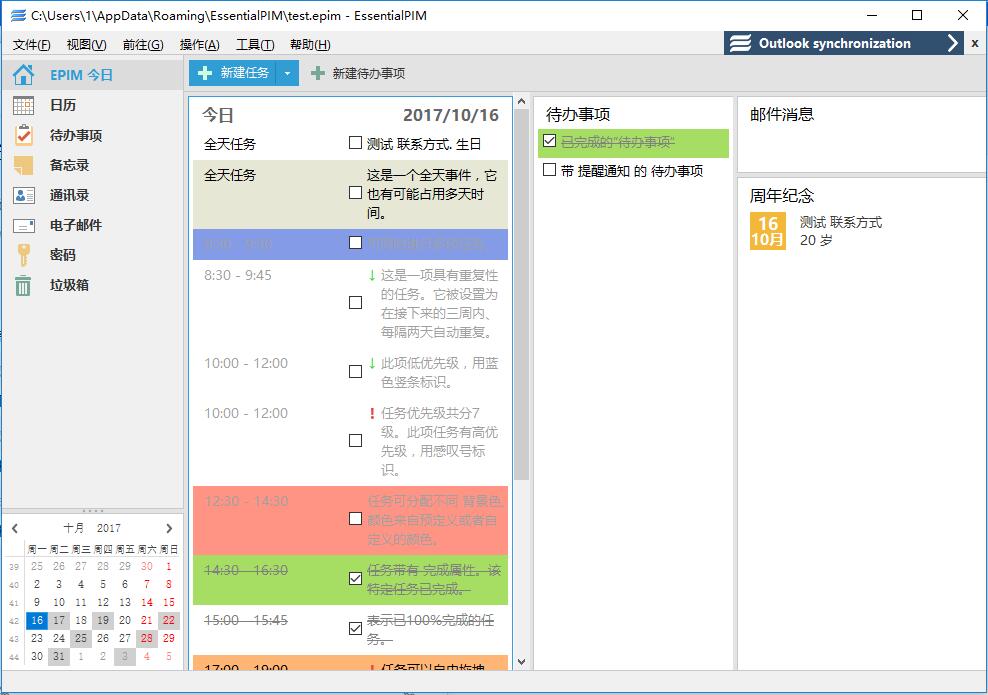
Task: Click green arrow on 此项低优先级 task
Action: [372, 364]
